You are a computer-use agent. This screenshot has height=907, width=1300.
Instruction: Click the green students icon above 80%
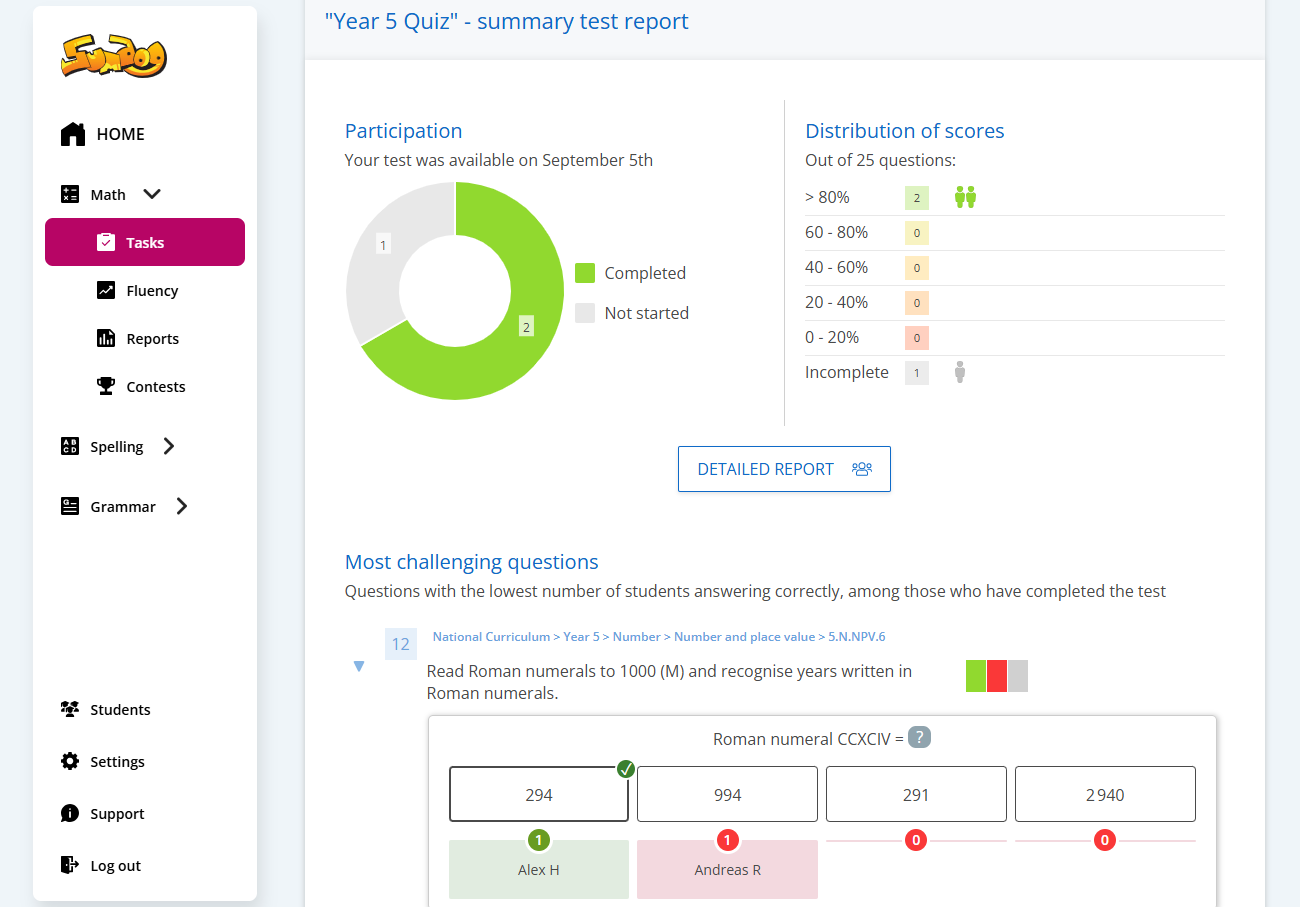(965, 197)
